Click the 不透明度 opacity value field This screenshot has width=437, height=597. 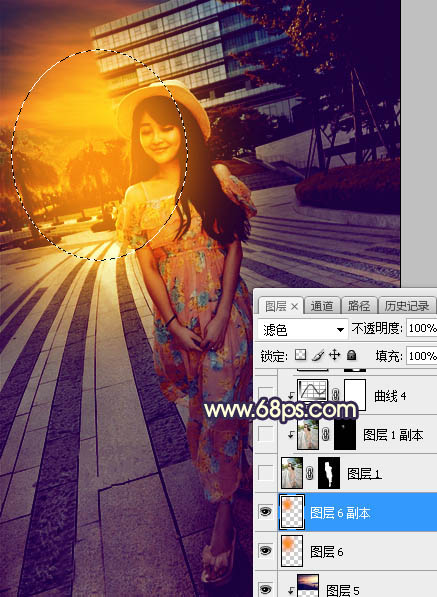(421, 328)
